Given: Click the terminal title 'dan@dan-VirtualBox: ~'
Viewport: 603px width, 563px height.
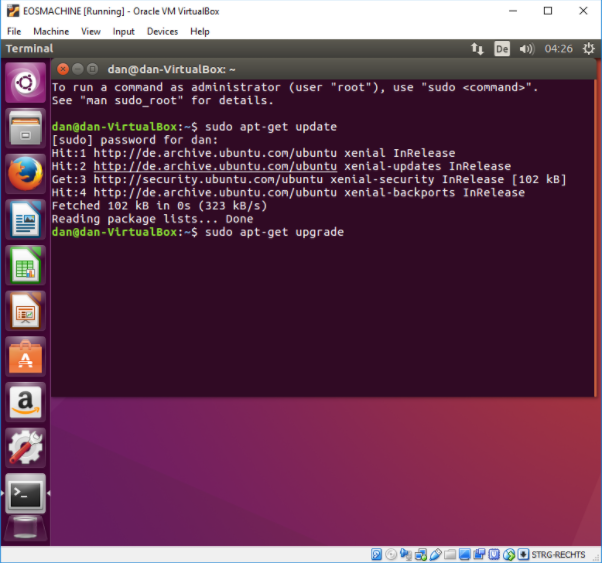Looking at the screenshot, I should tap(172, 69).
